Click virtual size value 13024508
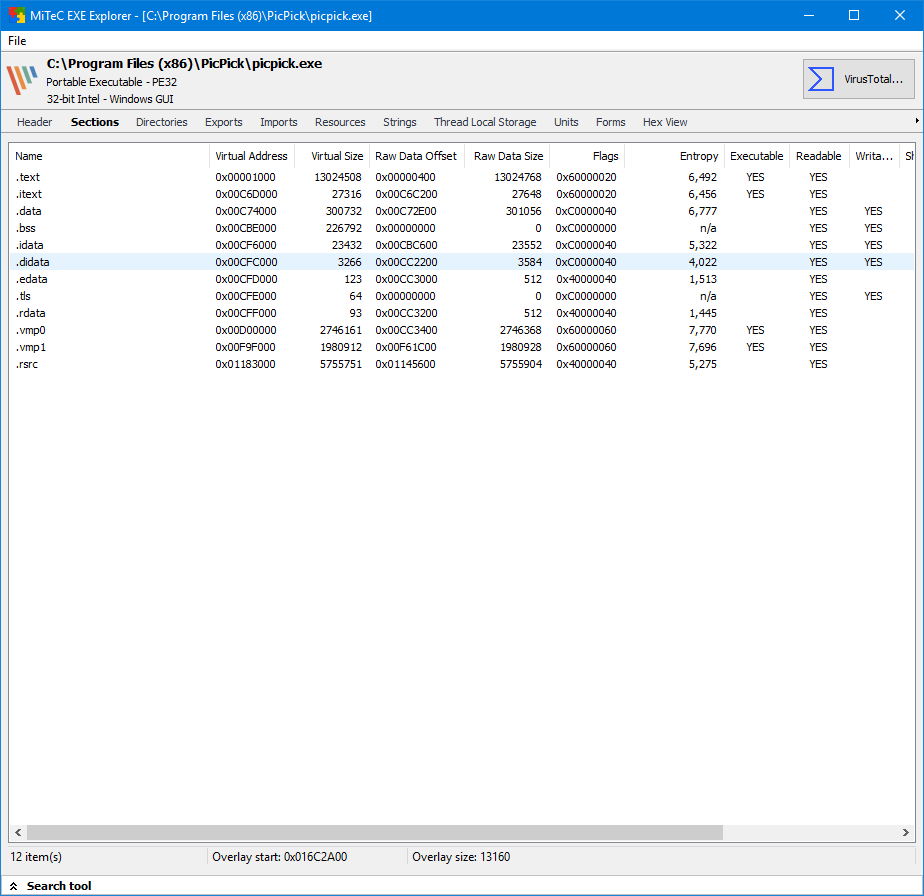Screen dimensions: 924x896 (338, 177)
